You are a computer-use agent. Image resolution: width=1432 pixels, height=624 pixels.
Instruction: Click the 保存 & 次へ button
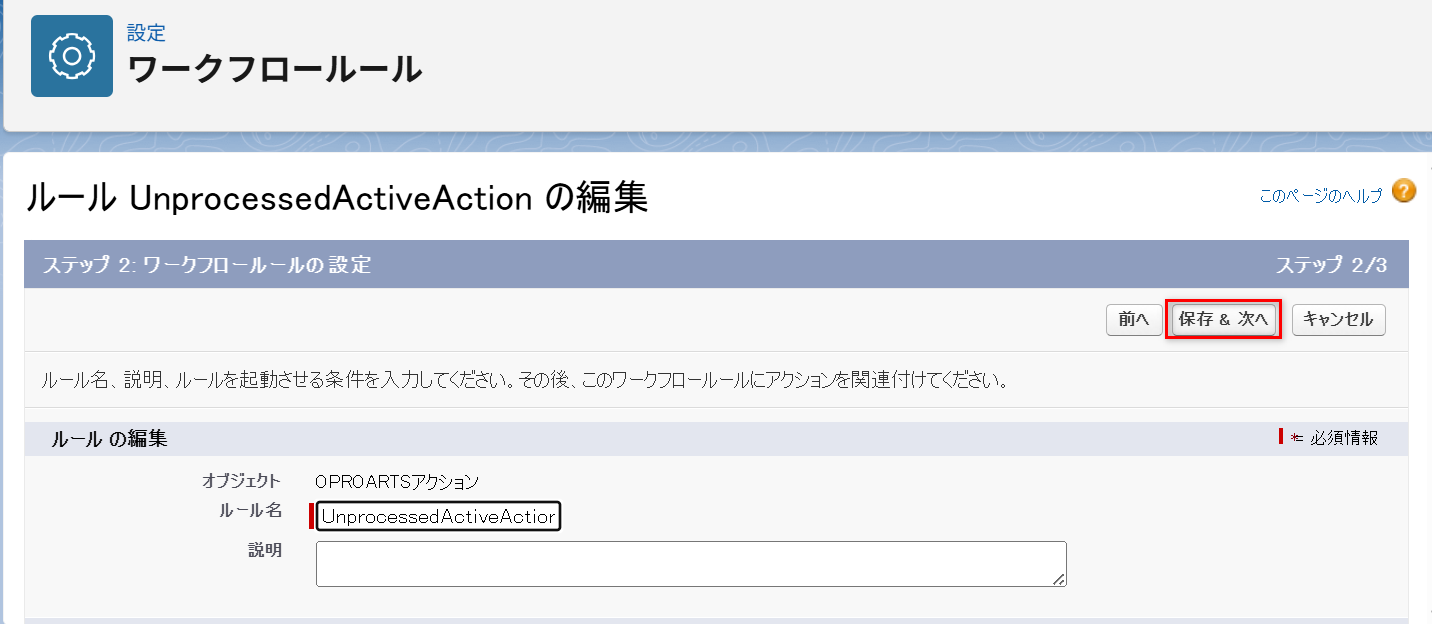pos(1223,320)
